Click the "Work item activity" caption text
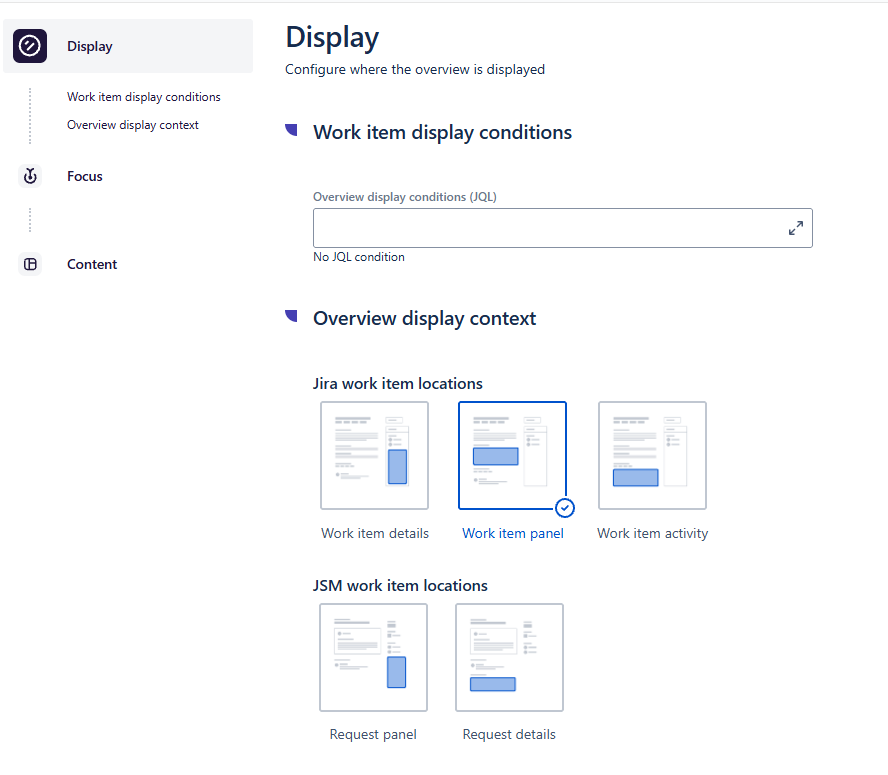Image resolution: width=888 pixels, height=775 pixels. coord(652,533)
